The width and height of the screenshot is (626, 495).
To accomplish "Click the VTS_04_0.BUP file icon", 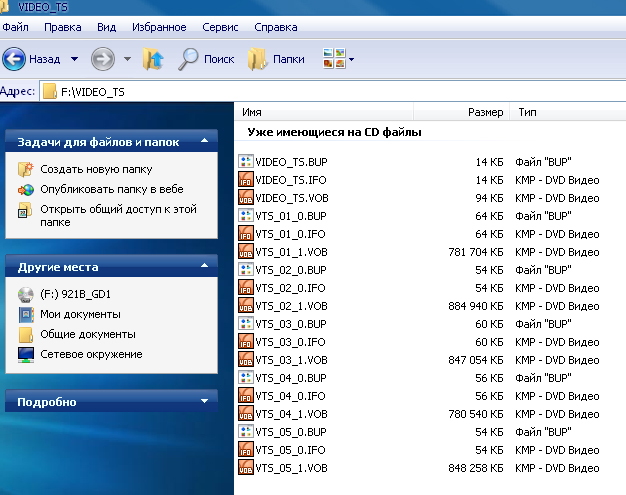I will point(246,377).
